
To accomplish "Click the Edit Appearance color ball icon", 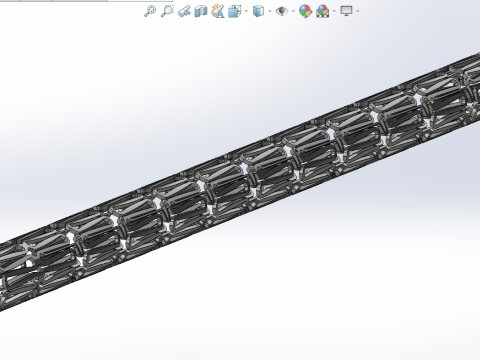I will point(305,11).
